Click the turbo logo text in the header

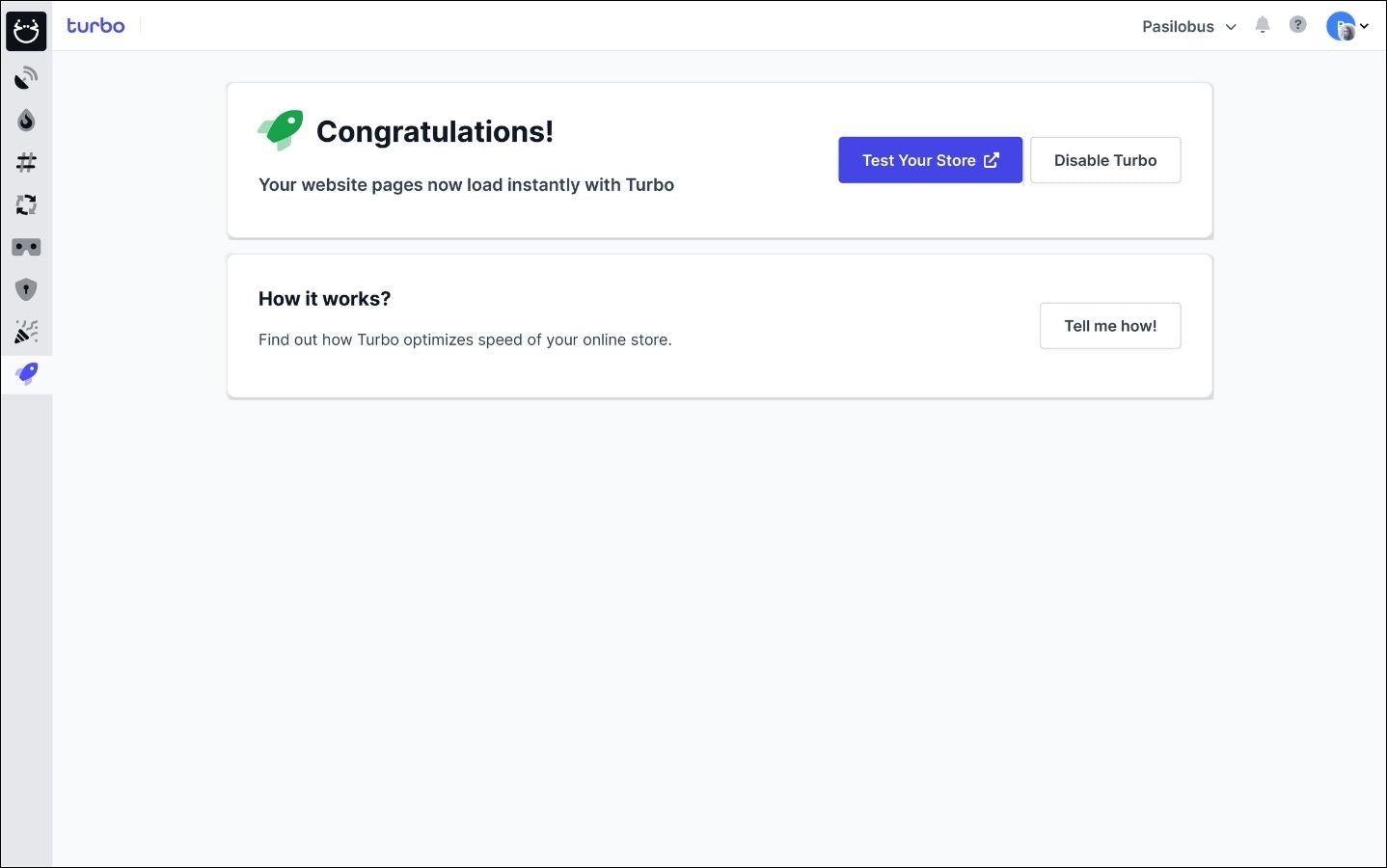point(95,26)
